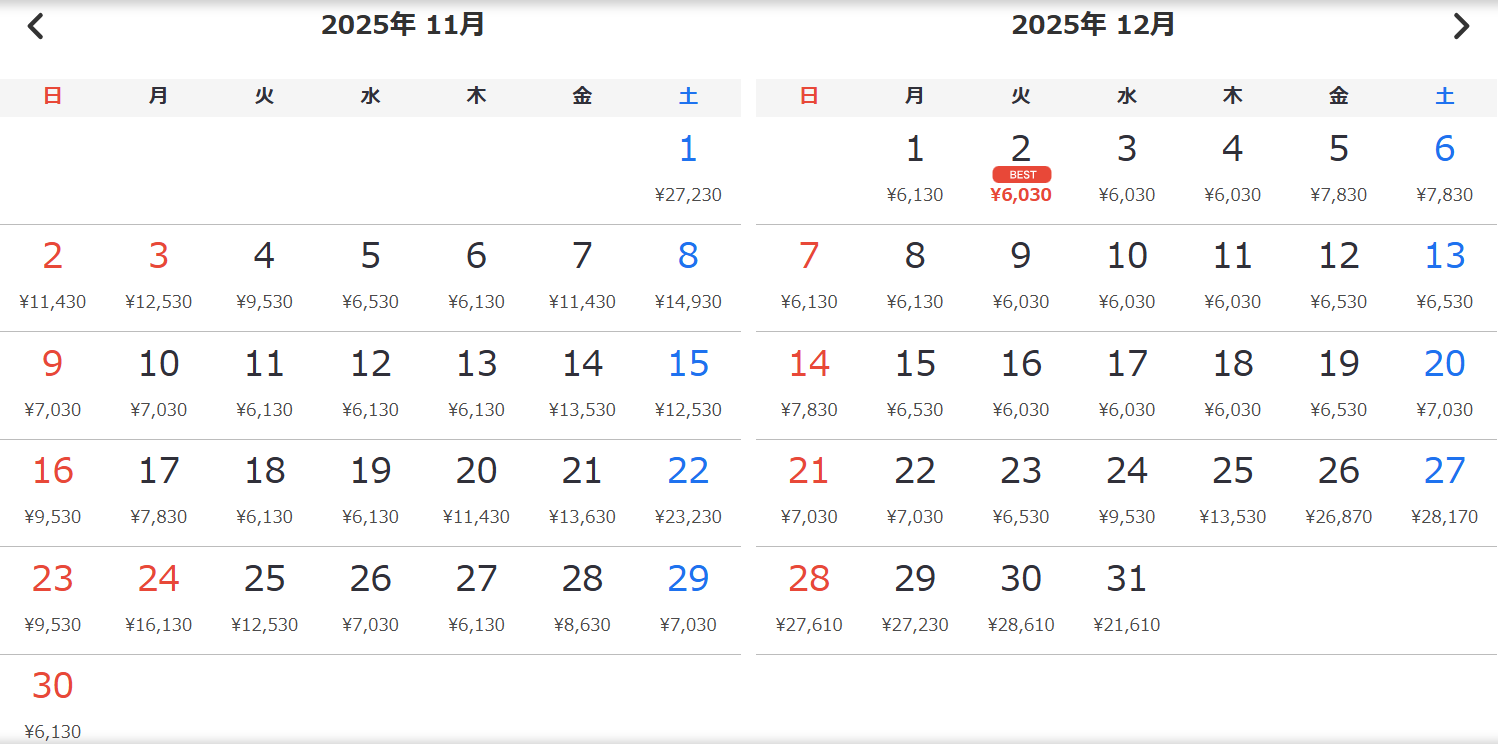
Task: Select December 27 priced at ¥28,170
Action: click(x=1444, y=491)
